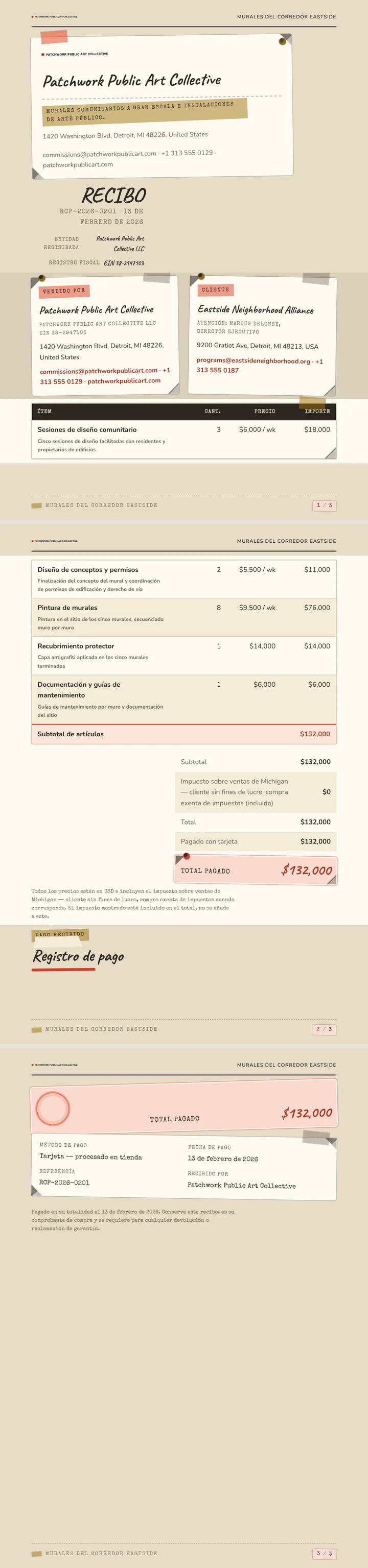Click the yellow swatch beside the page one footer title

pos(37,506)
